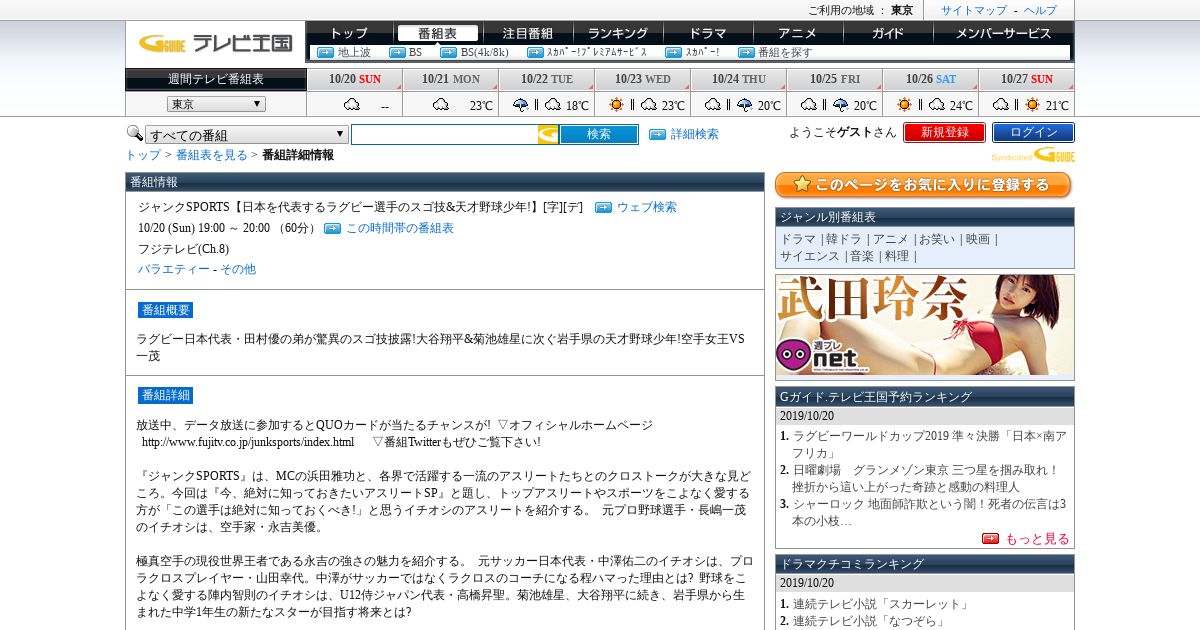1200x630 pixels.
Task: Click the arrow icon before BS
Action: coord(397,52)
